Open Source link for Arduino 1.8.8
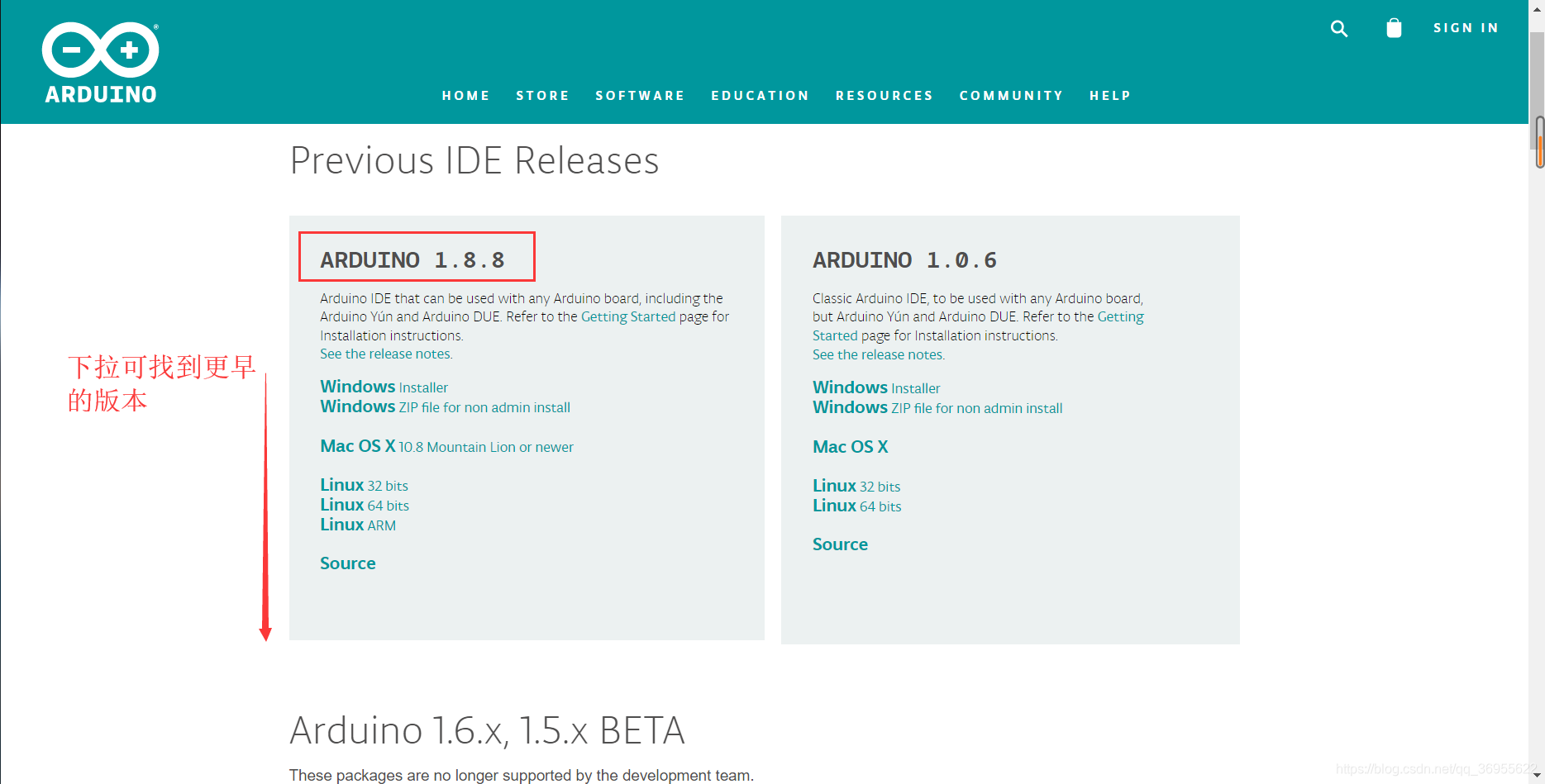Image resolution: width=1545 pixels, height=784 pixels. [x=348, y=563]
